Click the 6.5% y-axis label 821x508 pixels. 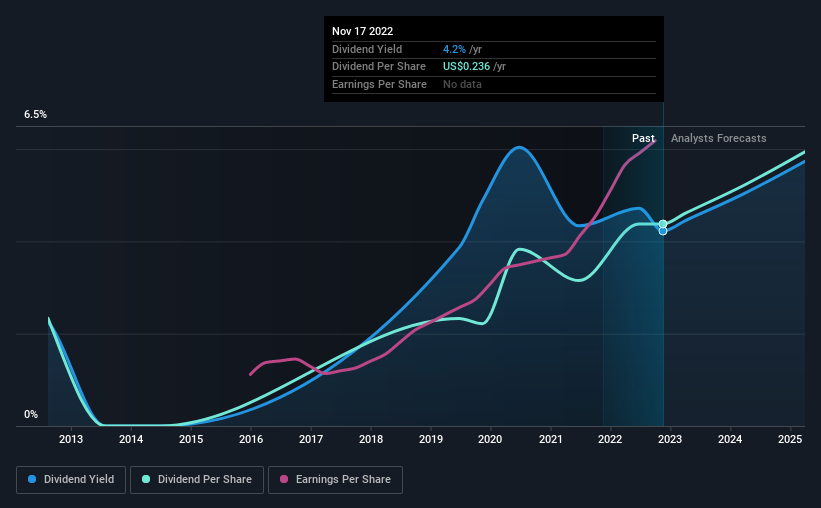click(x=36, y=115)
